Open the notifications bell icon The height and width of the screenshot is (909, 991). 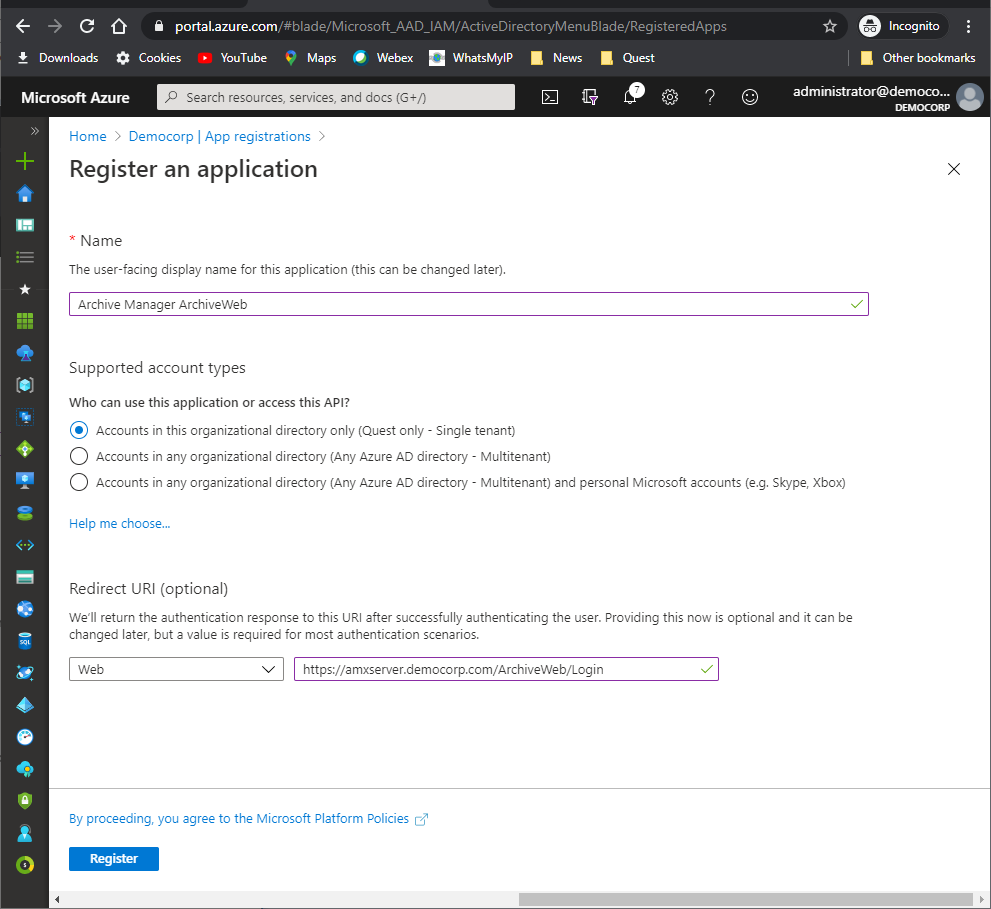(630, 97)
